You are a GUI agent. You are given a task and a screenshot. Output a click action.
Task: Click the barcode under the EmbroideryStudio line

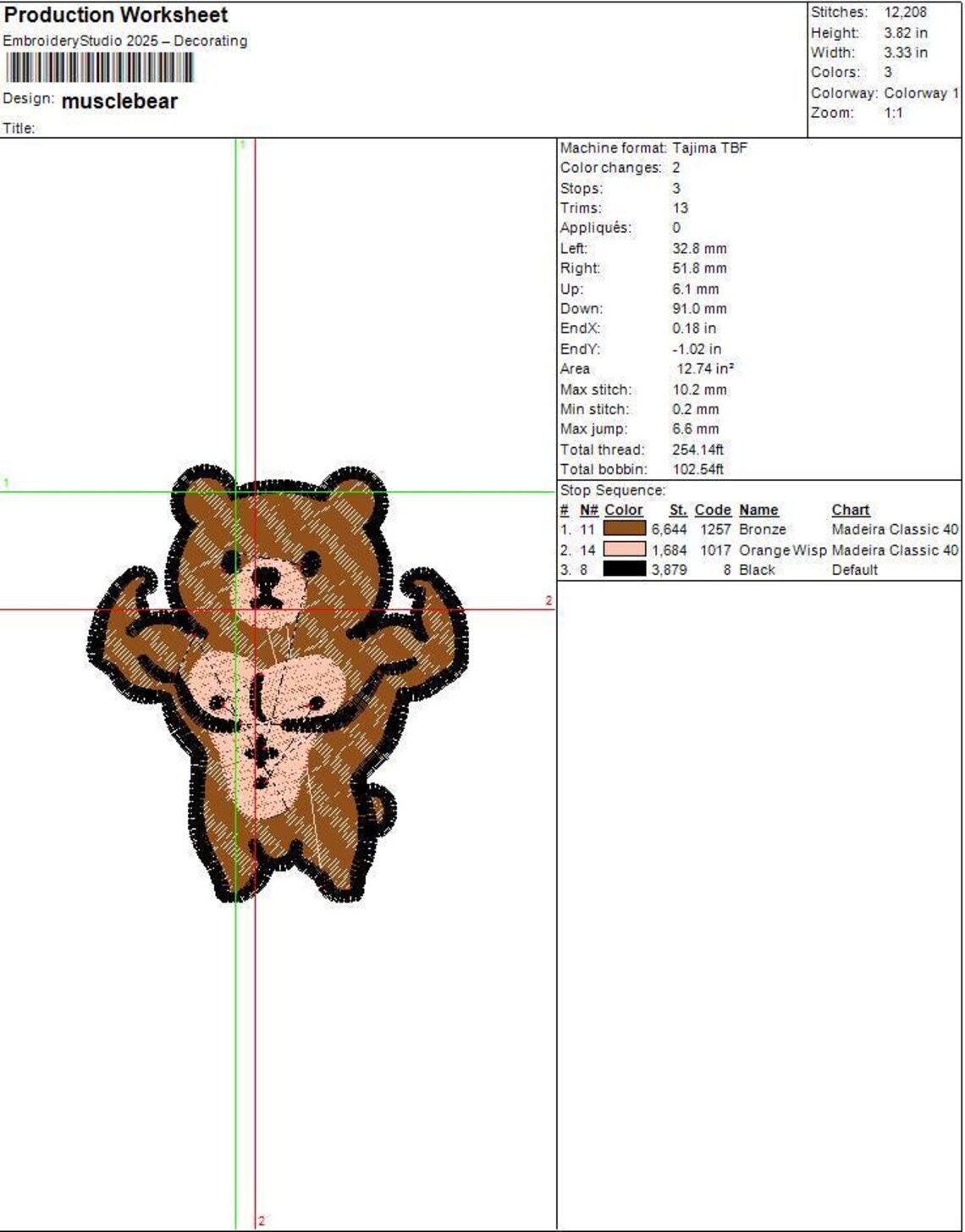point(100,68)
